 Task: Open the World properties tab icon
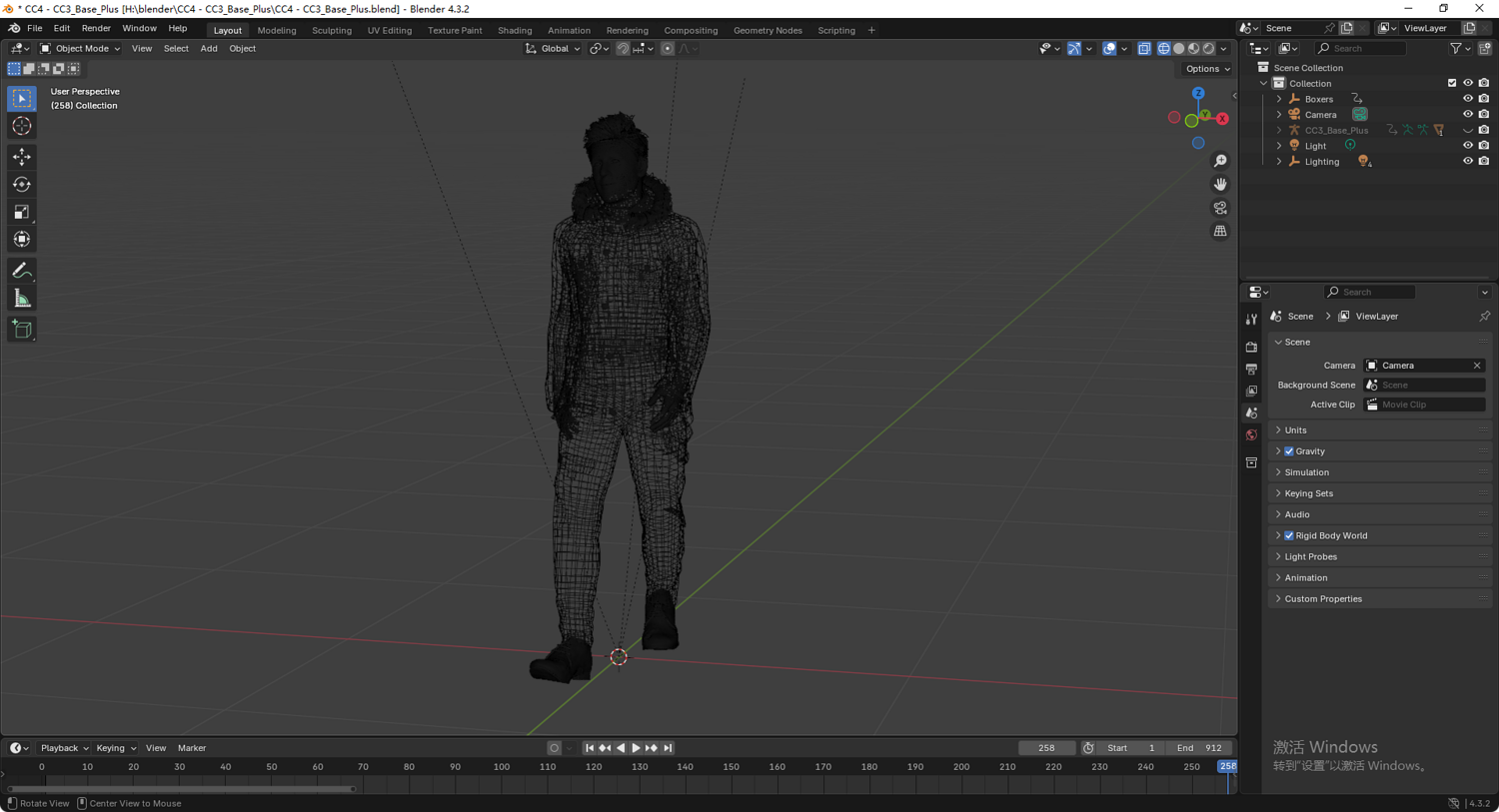click(x=1251, y=435)
